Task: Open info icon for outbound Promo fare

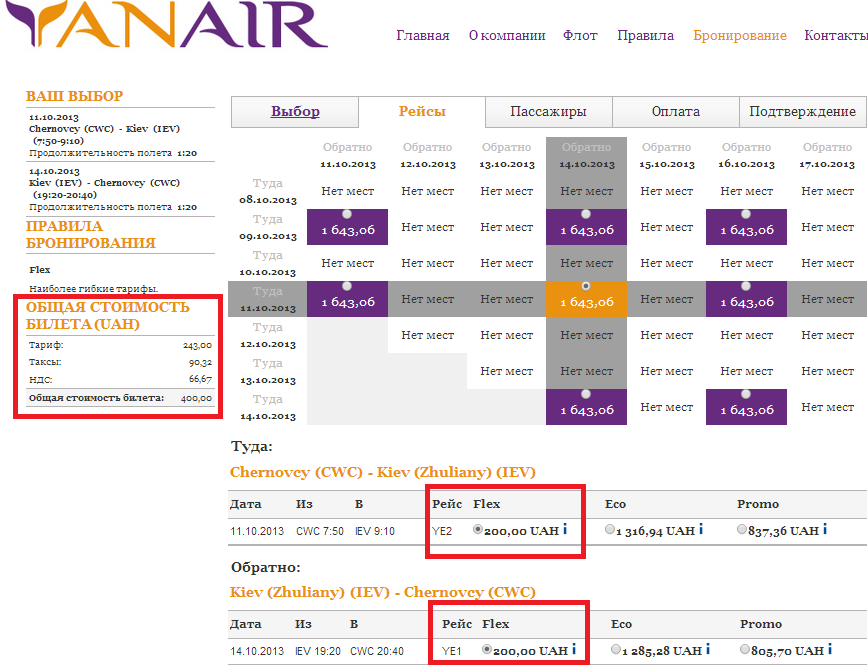Action: point(825,529)
